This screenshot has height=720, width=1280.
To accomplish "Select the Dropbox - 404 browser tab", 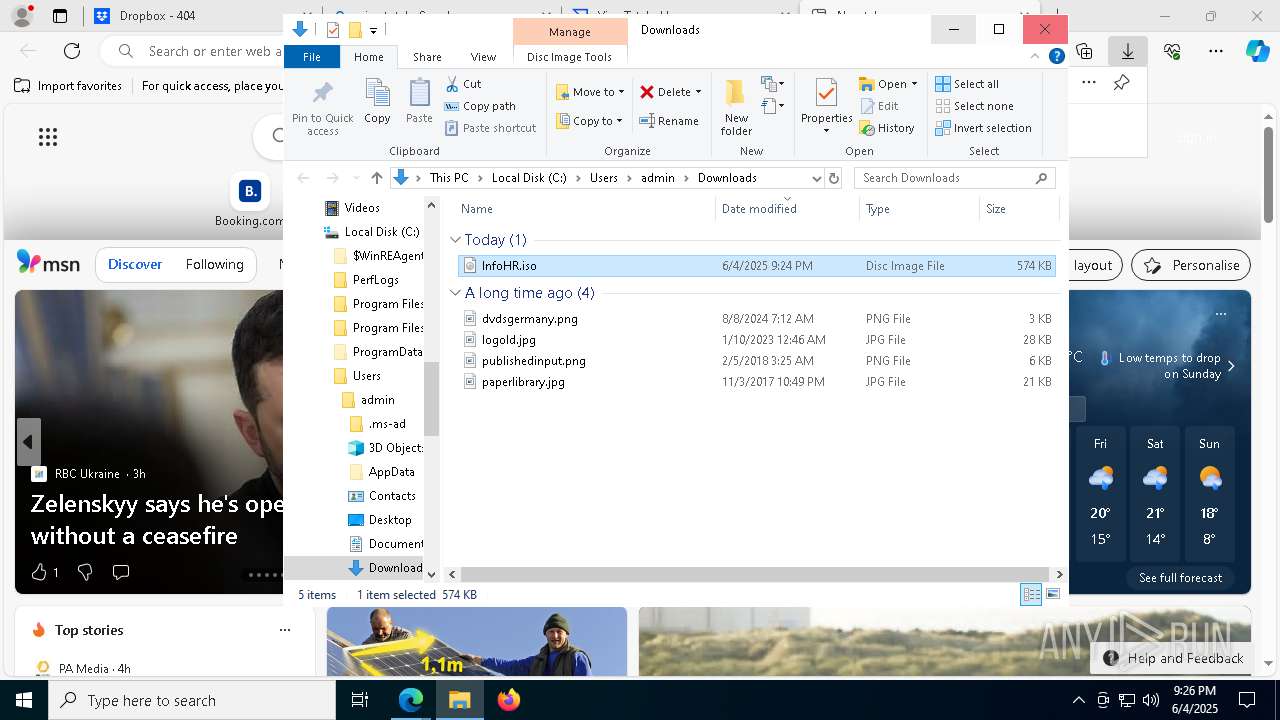I will tap(157, 16).
